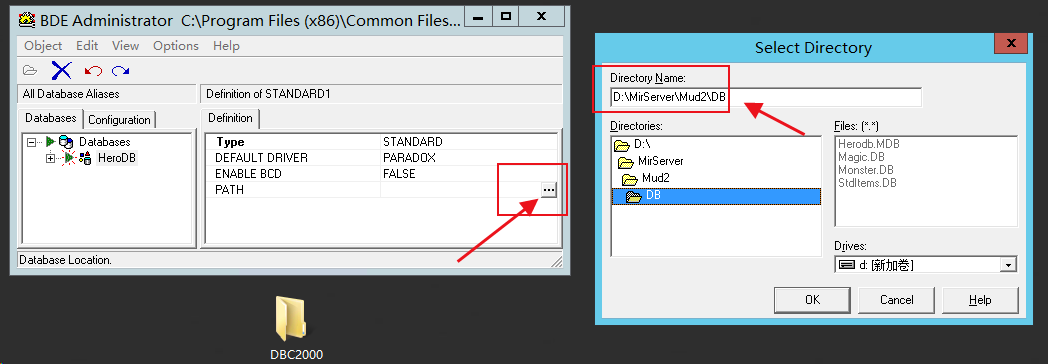
Task: Select the Definition tab
Action: tap(231, 118)
